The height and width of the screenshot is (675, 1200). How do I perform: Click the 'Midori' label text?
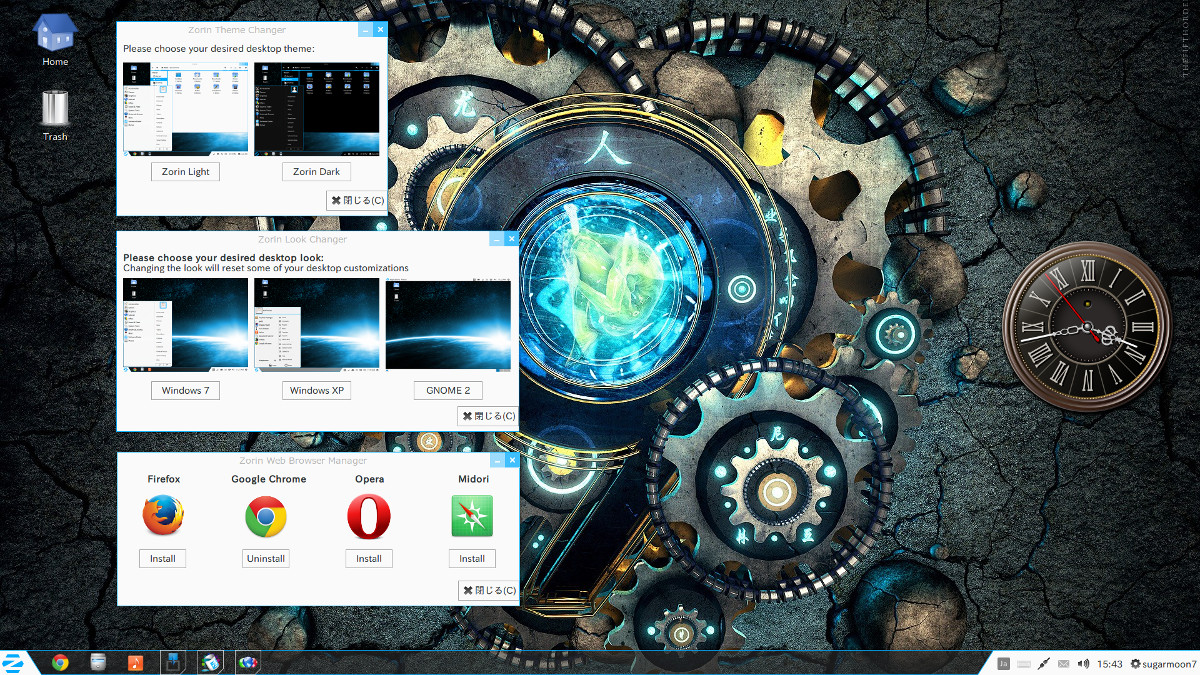click(x=473, y=479)
